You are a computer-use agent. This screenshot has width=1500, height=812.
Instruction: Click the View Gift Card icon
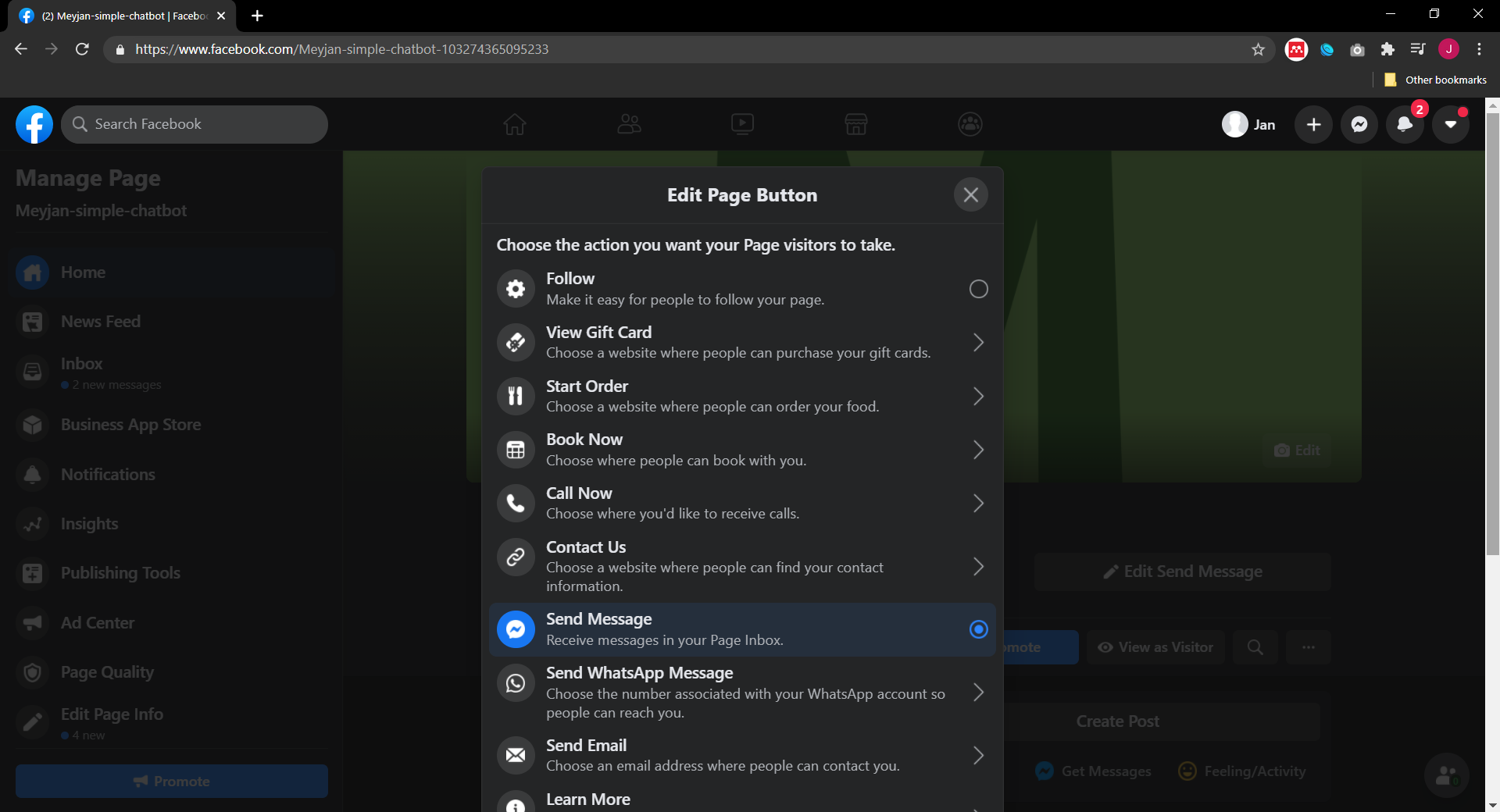point(516,342)
